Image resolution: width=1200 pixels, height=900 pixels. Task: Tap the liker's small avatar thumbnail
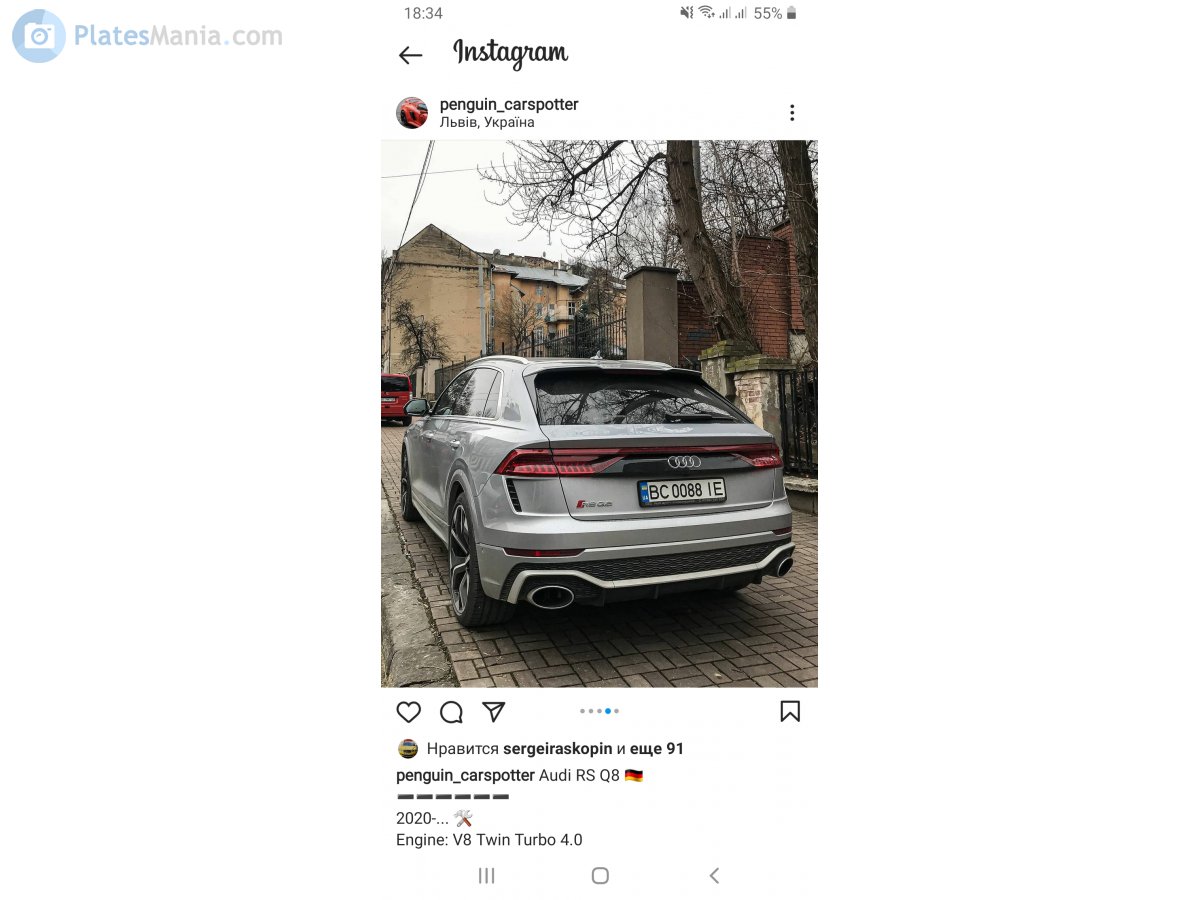pyautogui.click(x=407, y=748)
